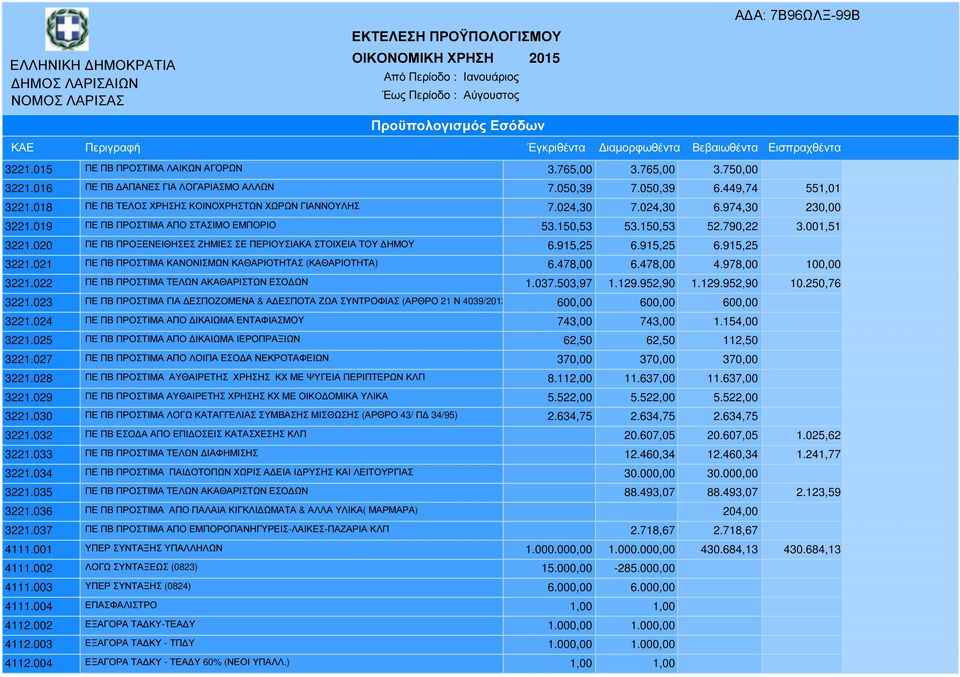Select row ΥΠΕΡ ΣΥΝΤΑΞΗΣ (0824)

pos(422,588)
